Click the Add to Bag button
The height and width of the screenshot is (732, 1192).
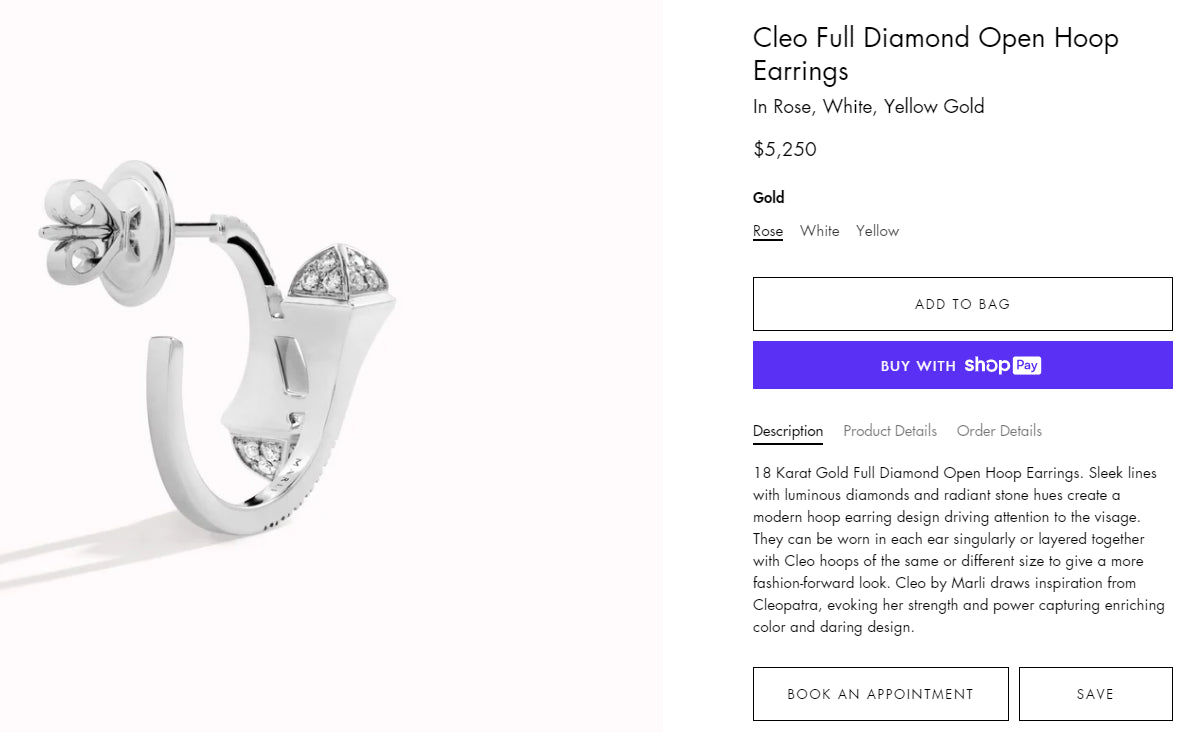pyautogui.click(x=962, y=304)
